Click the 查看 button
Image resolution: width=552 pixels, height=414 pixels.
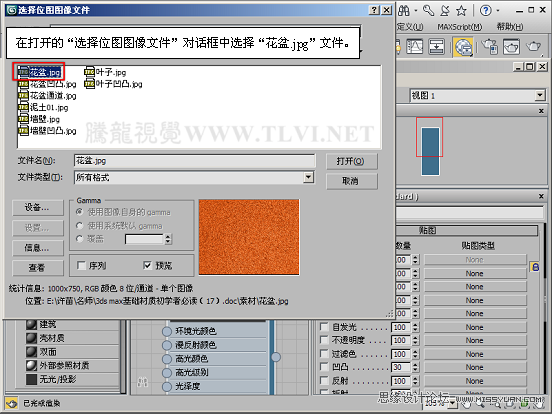[x=38, y=268]
